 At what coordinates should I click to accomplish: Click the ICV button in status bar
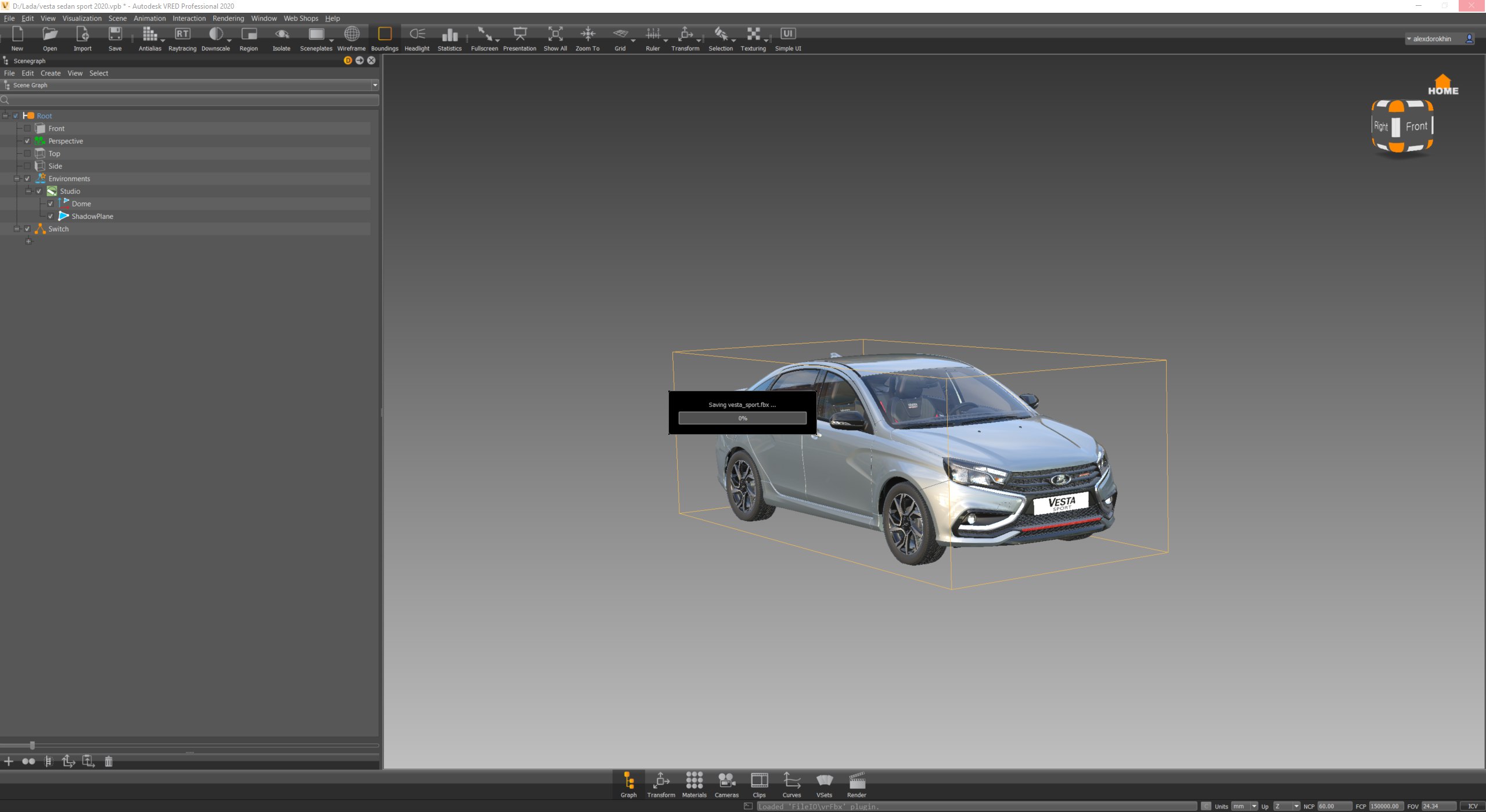click(1472, 806)
